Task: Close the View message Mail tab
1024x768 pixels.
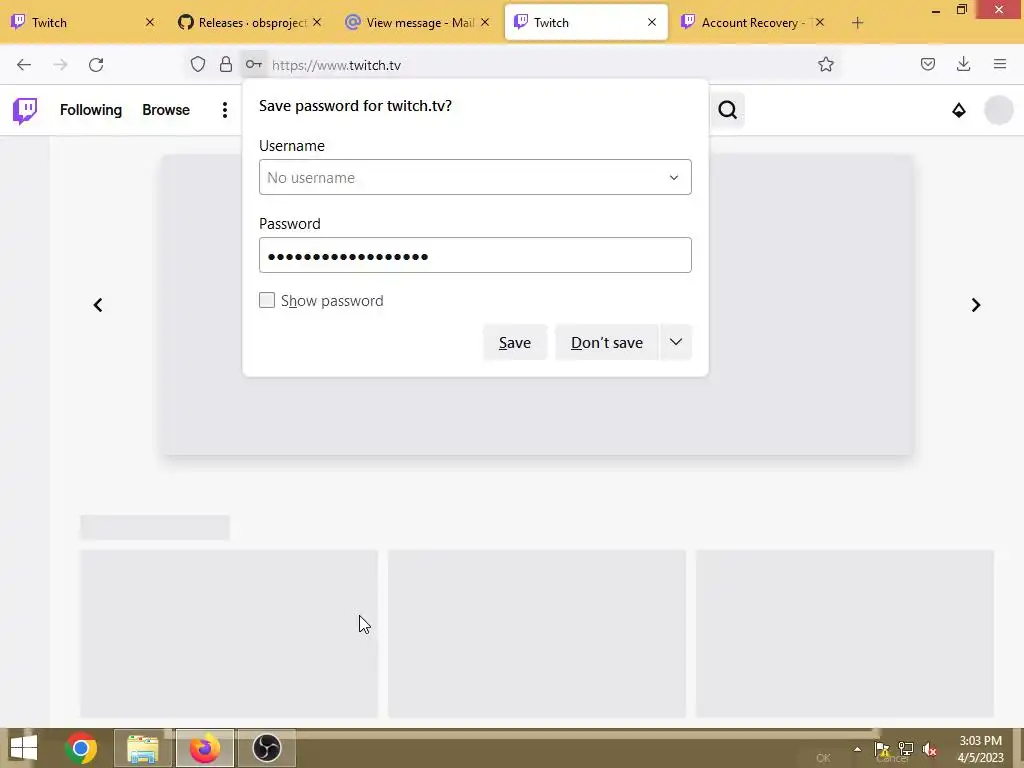Action: pos(485,23)
